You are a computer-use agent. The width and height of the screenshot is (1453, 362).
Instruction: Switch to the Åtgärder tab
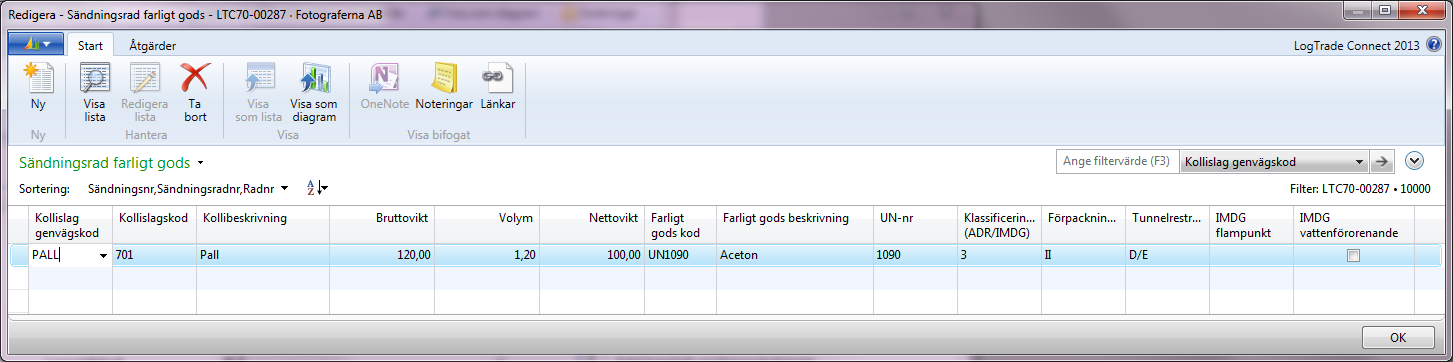point(153,45)
